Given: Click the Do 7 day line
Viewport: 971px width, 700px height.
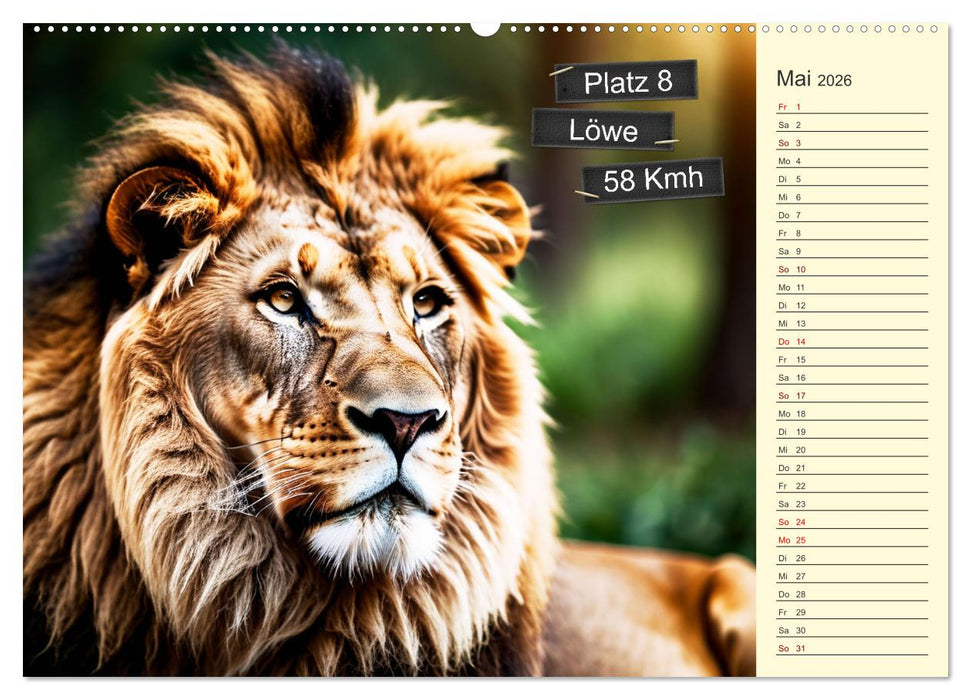Looking at the screenshot, I should pyautogui.click(x=851, y=215).
